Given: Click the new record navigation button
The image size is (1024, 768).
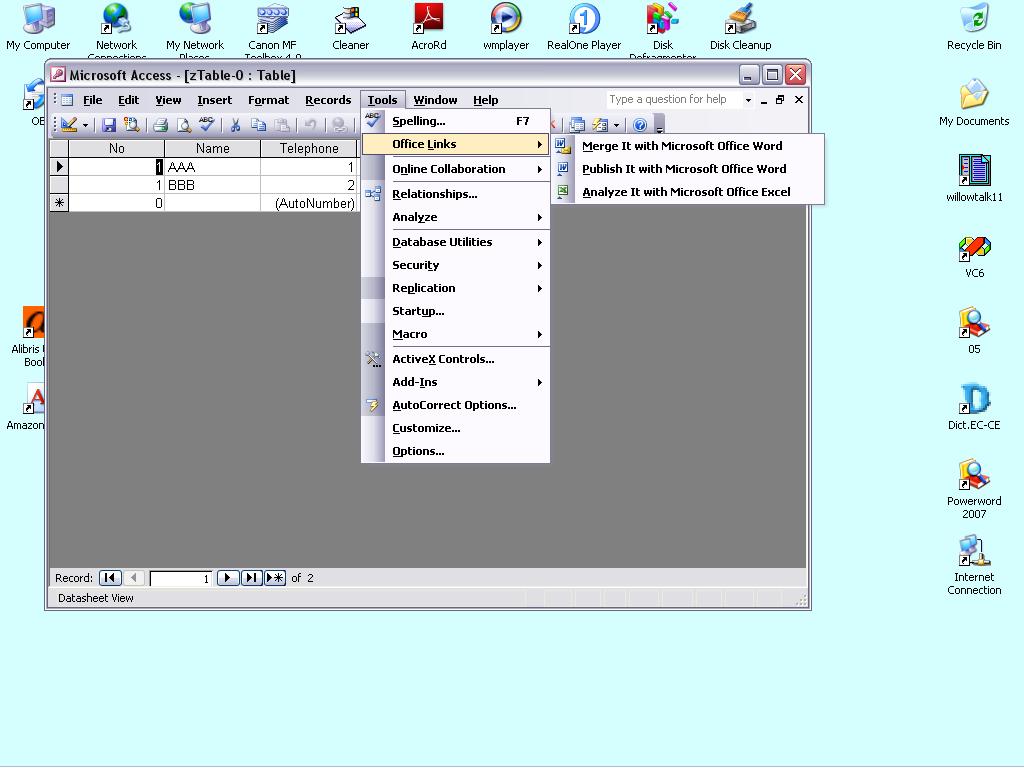Looking at the screenshot, I should [x=275, y=578].
